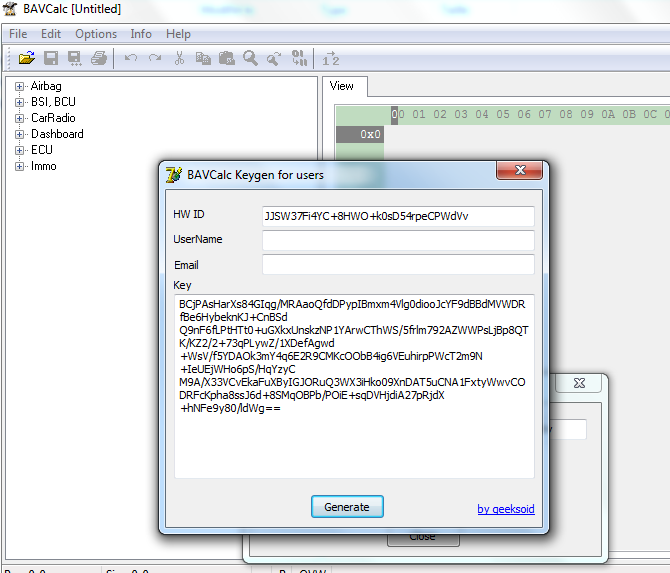Screen dimensions: 670x573
Task: Click the Undo toolbar icon
Action: [131, 58]
